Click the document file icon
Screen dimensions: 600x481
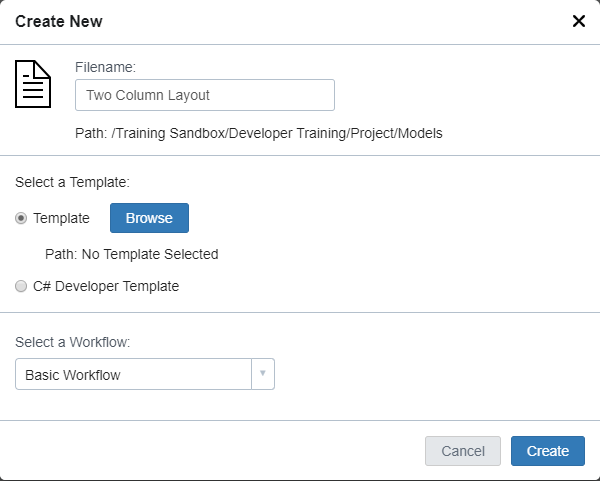click(33, 84)
